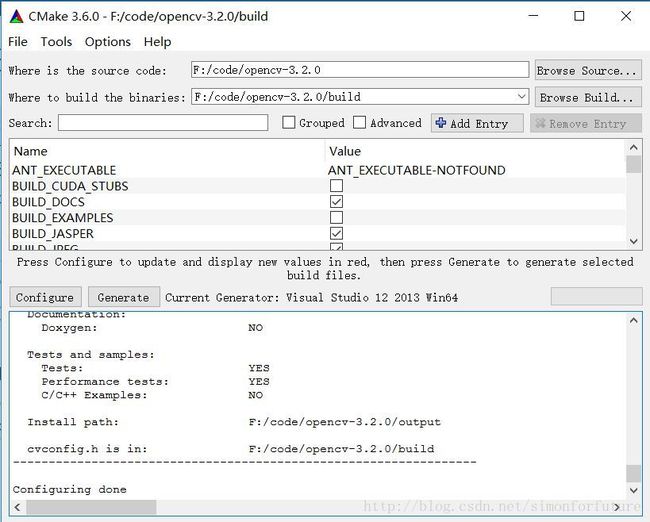The width and height of the screenshot is (650, 522).
Task: Click the Browse Source button
Action: 588,70
